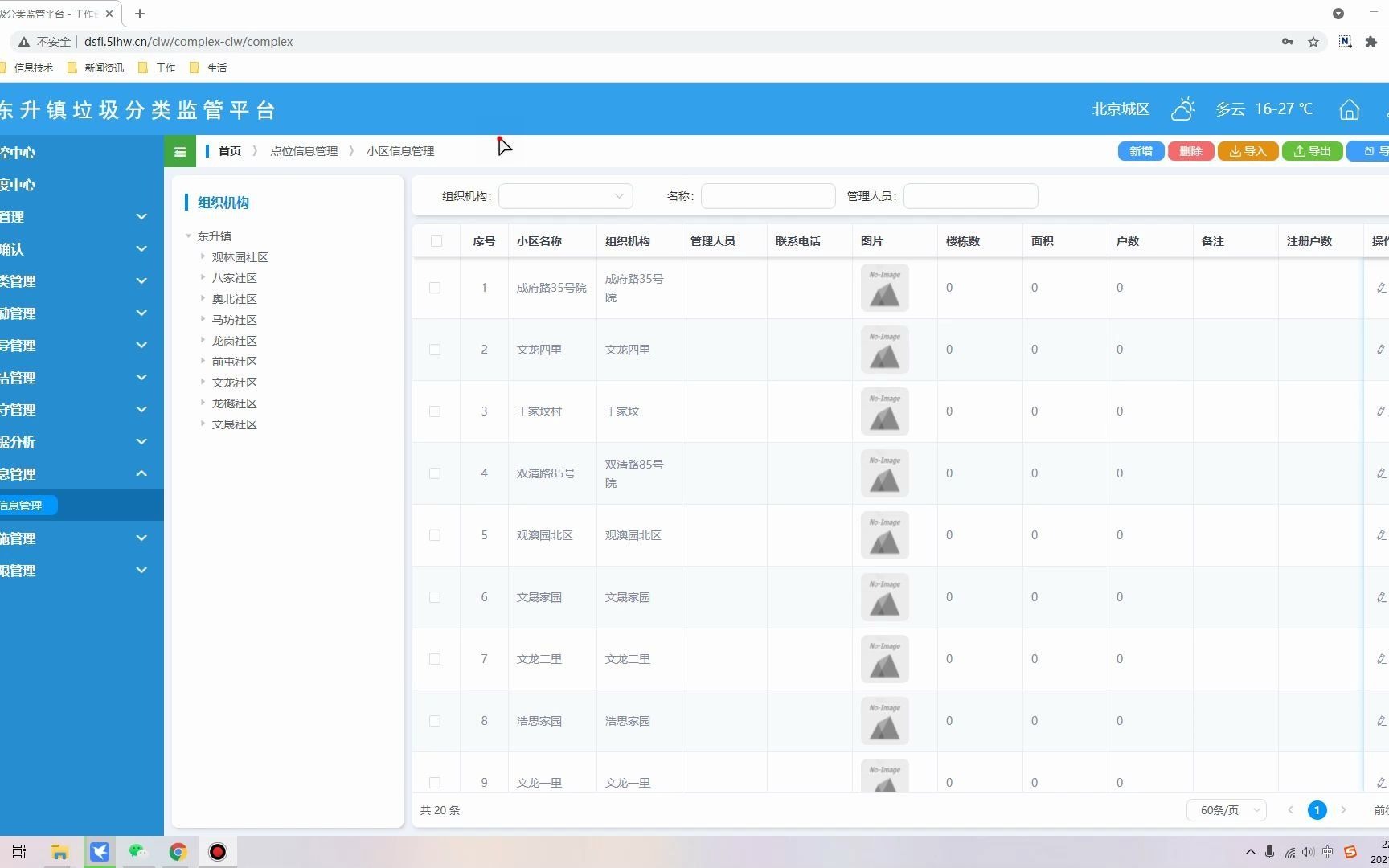Click the red 删除 button

(x=1190, y=151)
